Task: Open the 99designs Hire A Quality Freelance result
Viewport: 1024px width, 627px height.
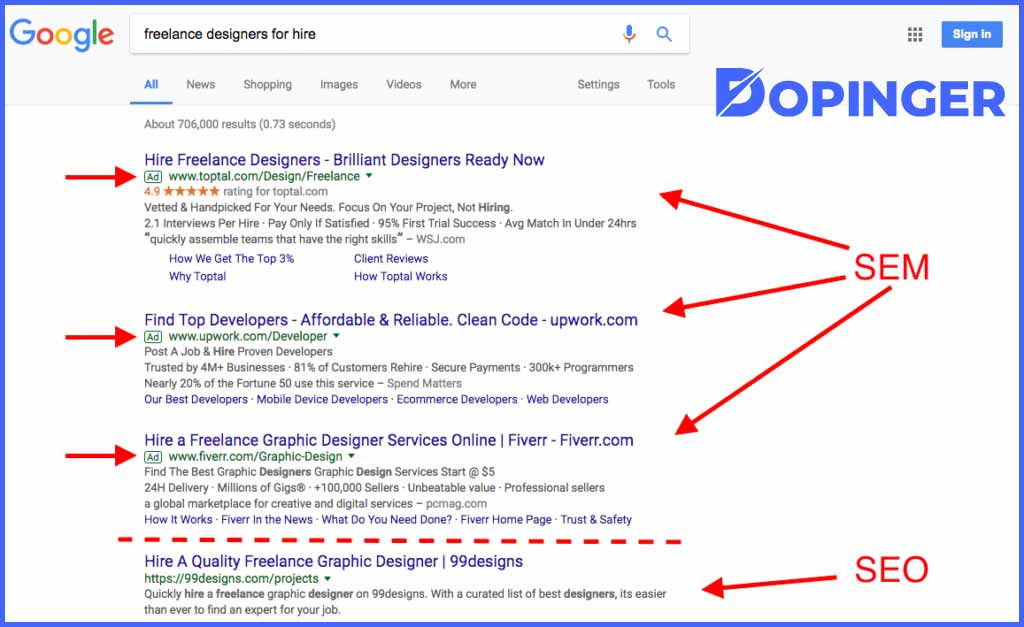Action: (x=334, y=561)
